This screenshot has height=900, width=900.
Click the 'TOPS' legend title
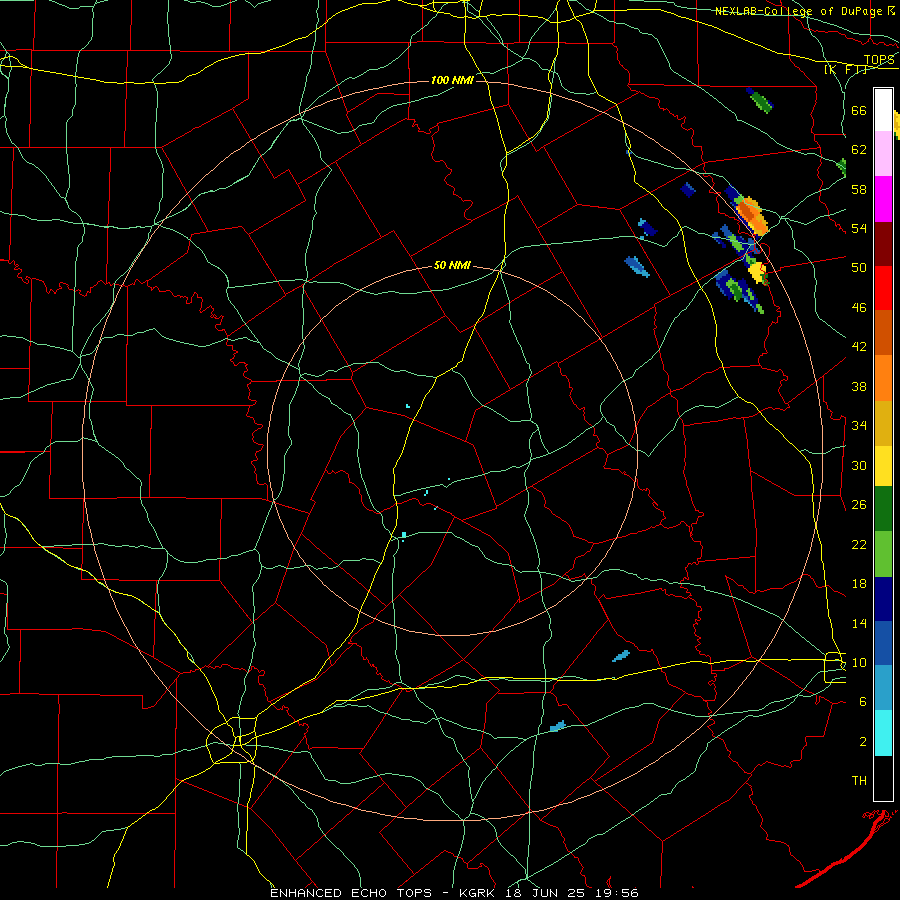click(879, 59)
